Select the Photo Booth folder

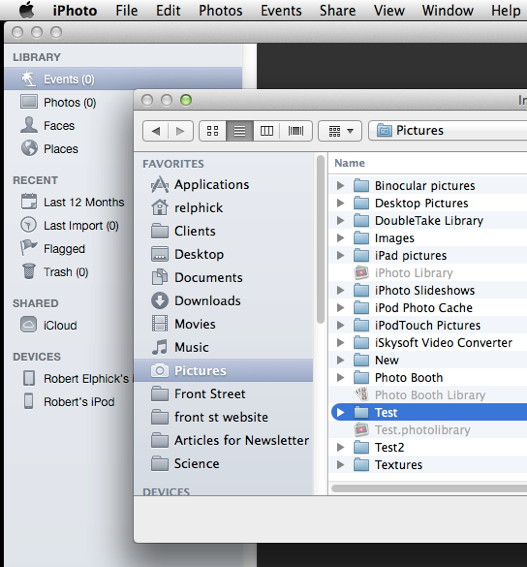pyautogui.click(x=428, y=378)
